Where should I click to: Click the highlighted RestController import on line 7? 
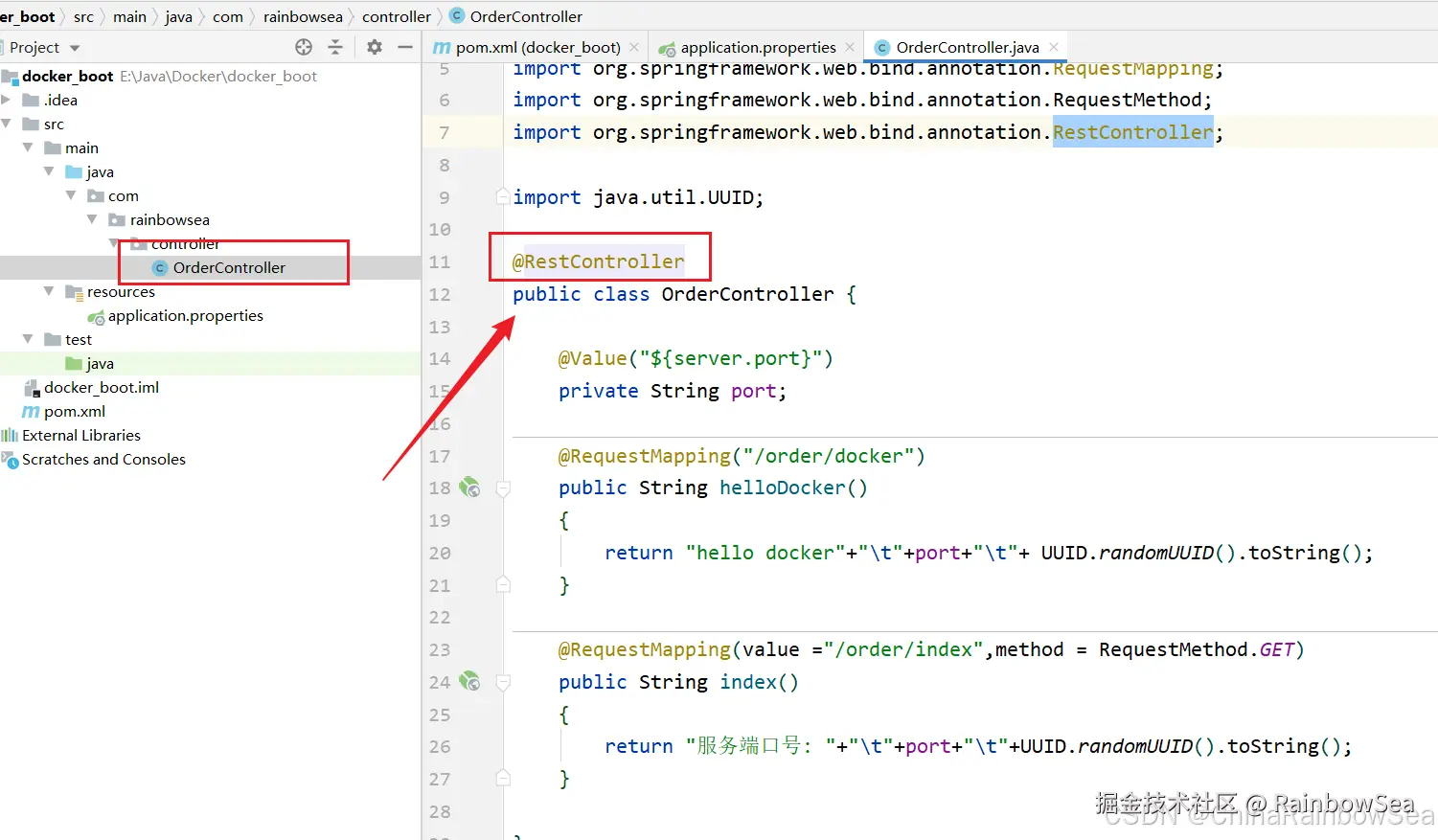[1132, 132]
